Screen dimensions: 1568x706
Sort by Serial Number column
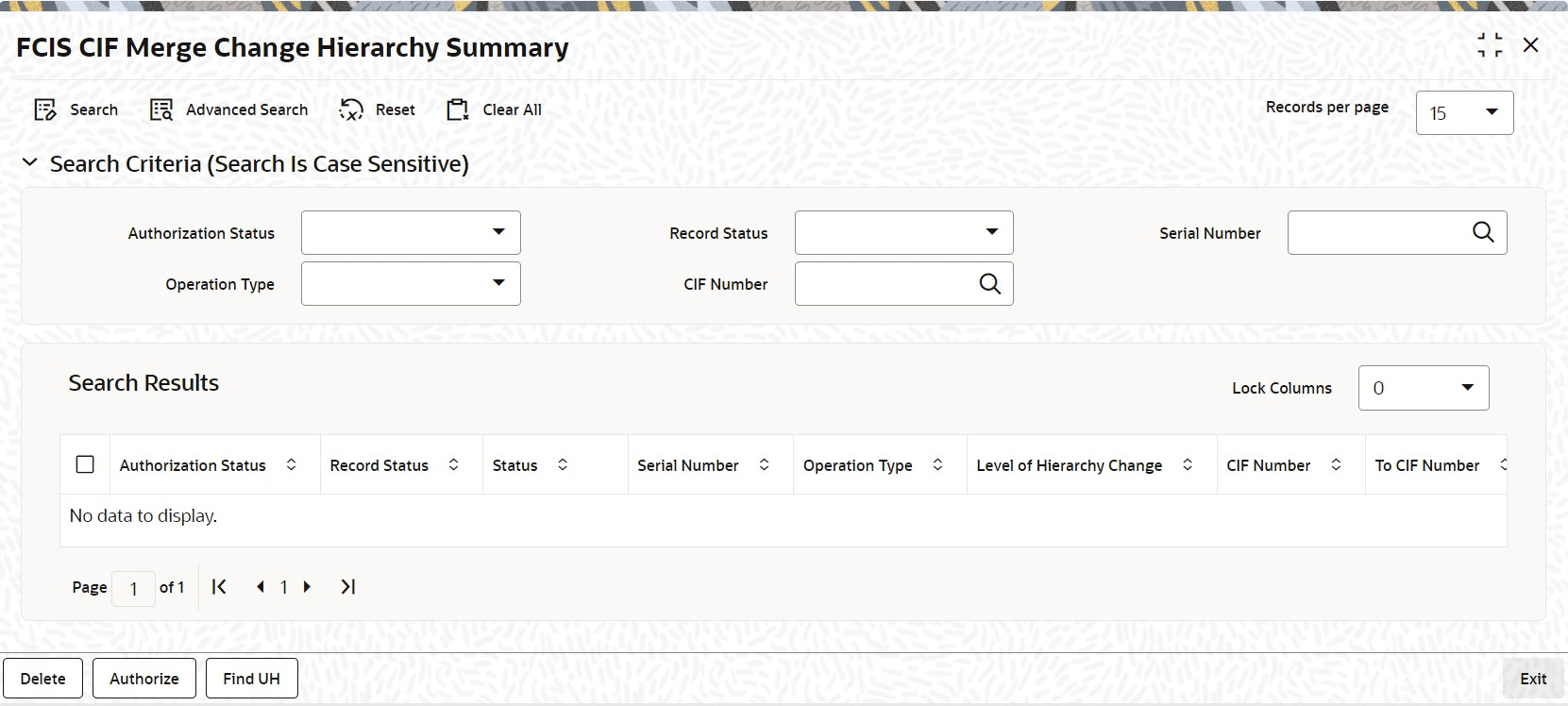click(765, 464)
